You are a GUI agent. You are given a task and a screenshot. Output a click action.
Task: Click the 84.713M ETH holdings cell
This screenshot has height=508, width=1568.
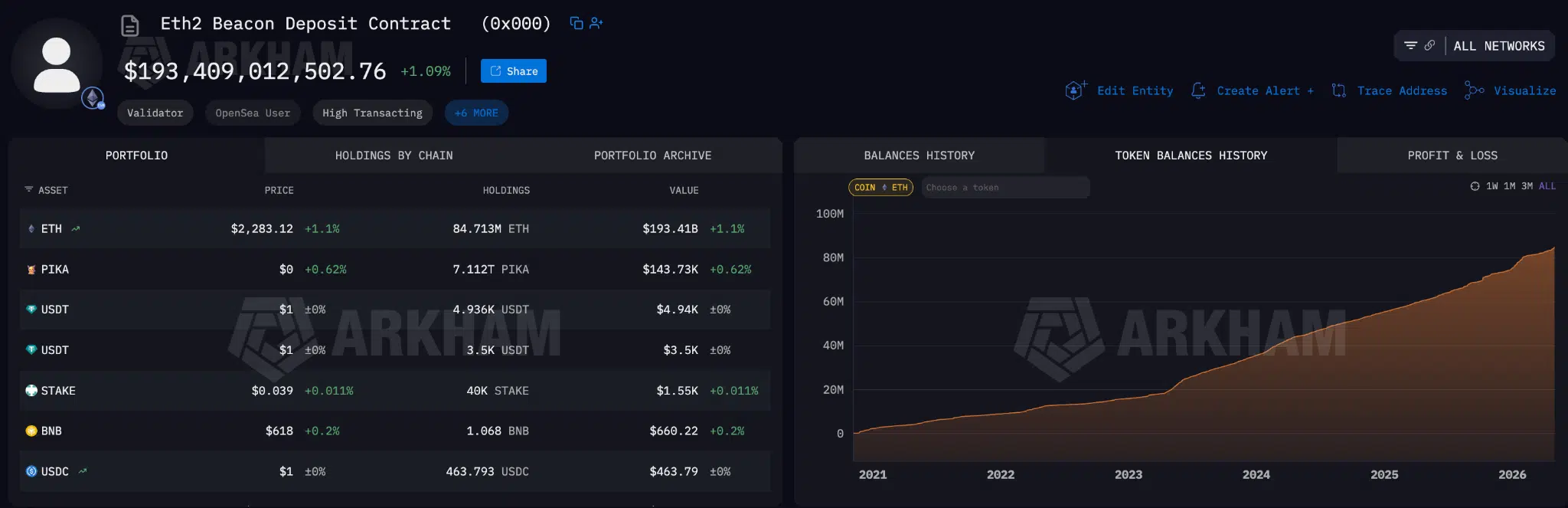tap(491, 228)
